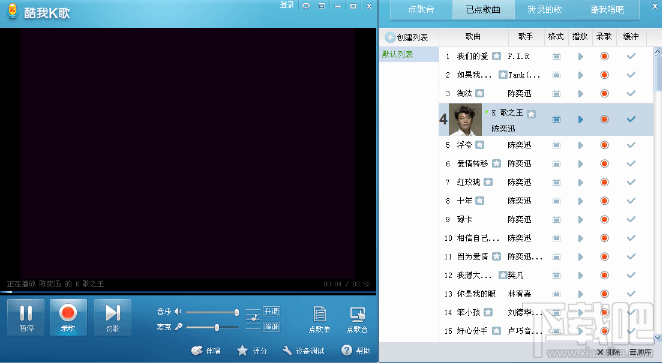Switch to the 酷我唱吧 tab
Image resolution: width=662 pixels, height=363 pixels.
coord(607,9)
